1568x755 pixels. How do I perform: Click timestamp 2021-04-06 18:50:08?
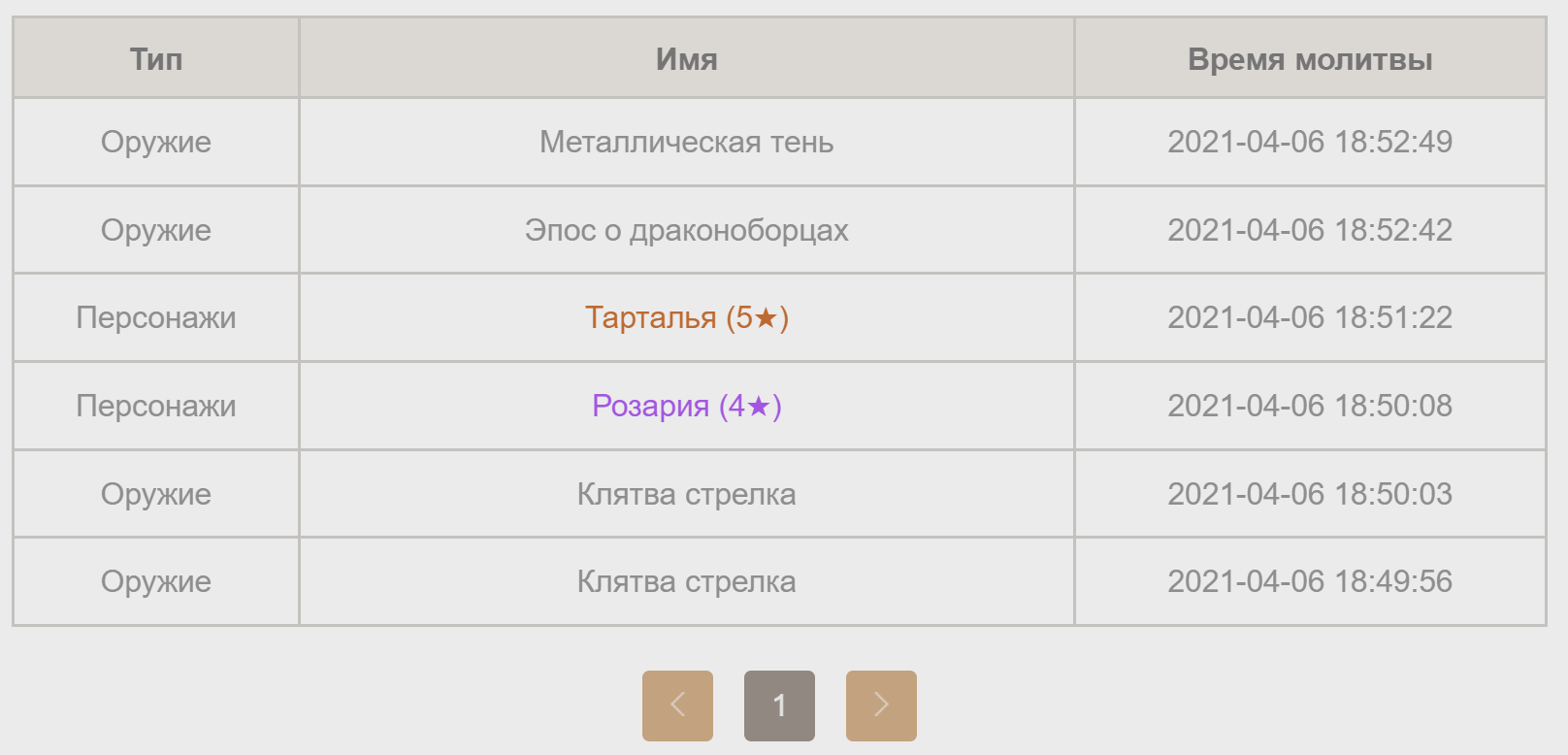pyautogui.click(x=1310, y=406)
